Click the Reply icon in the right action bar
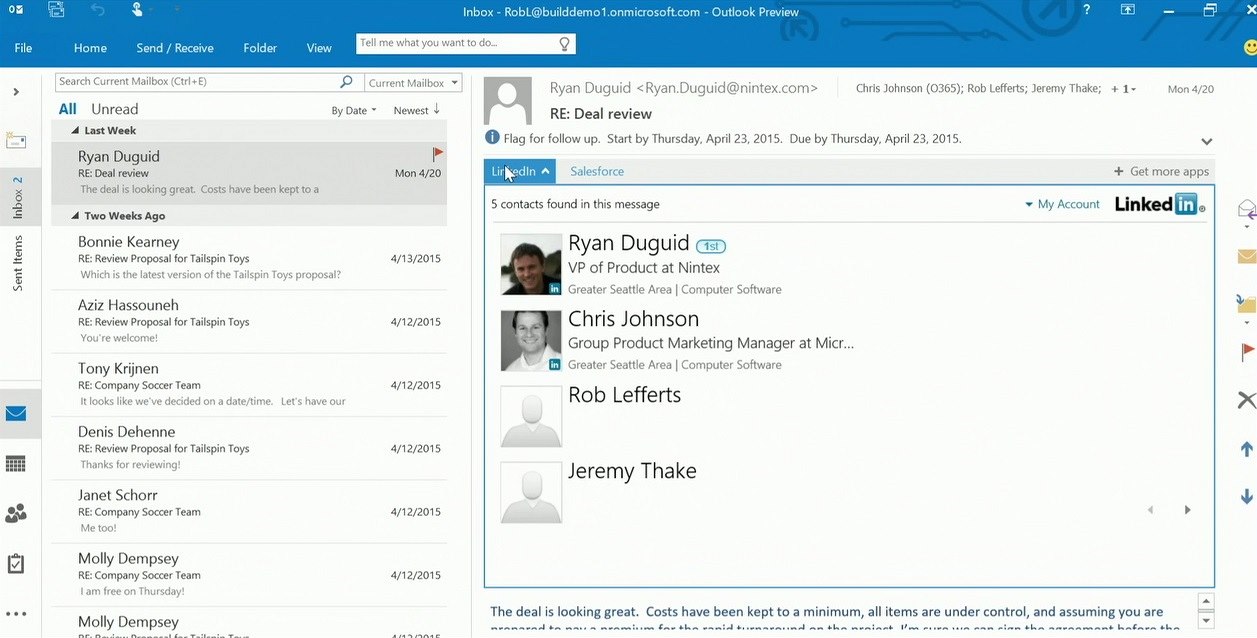The image size is (1257, 638). pyautogui.click(x=1246, y=209)
